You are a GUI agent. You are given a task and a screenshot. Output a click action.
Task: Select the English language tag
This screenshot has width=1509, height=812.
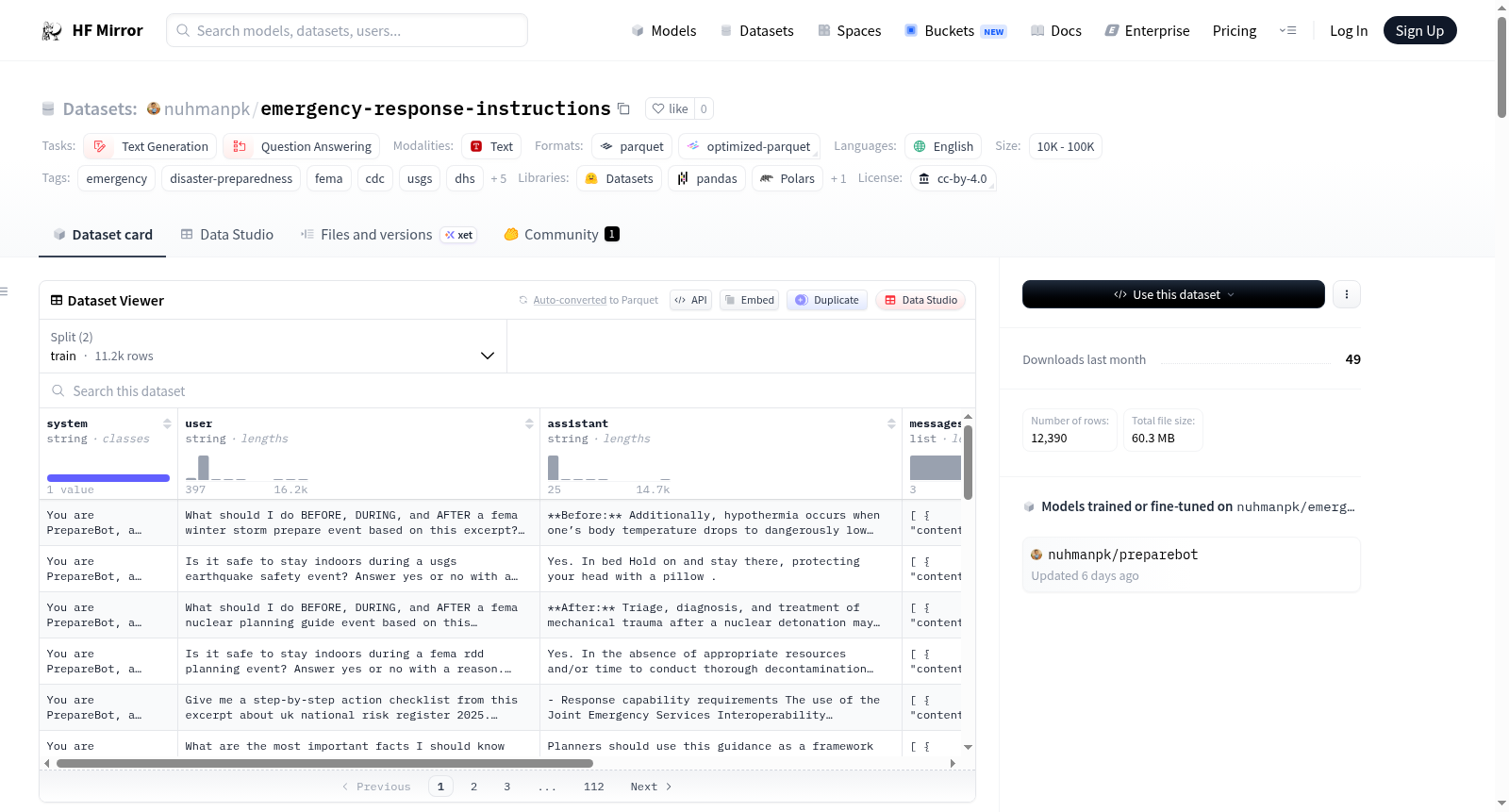943,146
